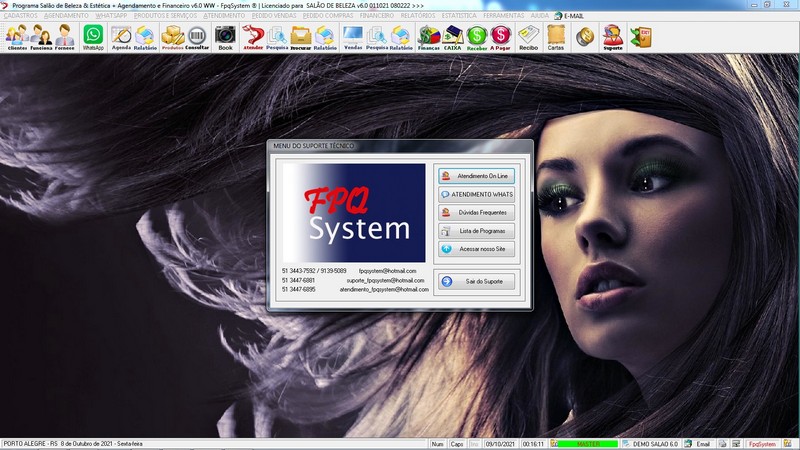Click the A Pagar icon
This screenshot has height=450, width=800.
(x=500, y=37)
